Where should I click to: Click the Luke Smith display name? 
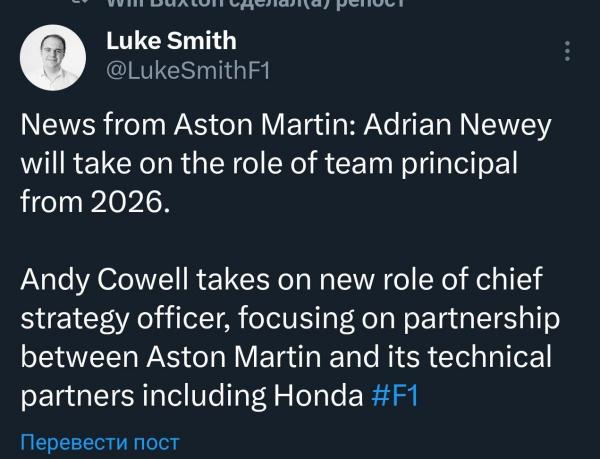pyautogui.click(x=170, y=41)
